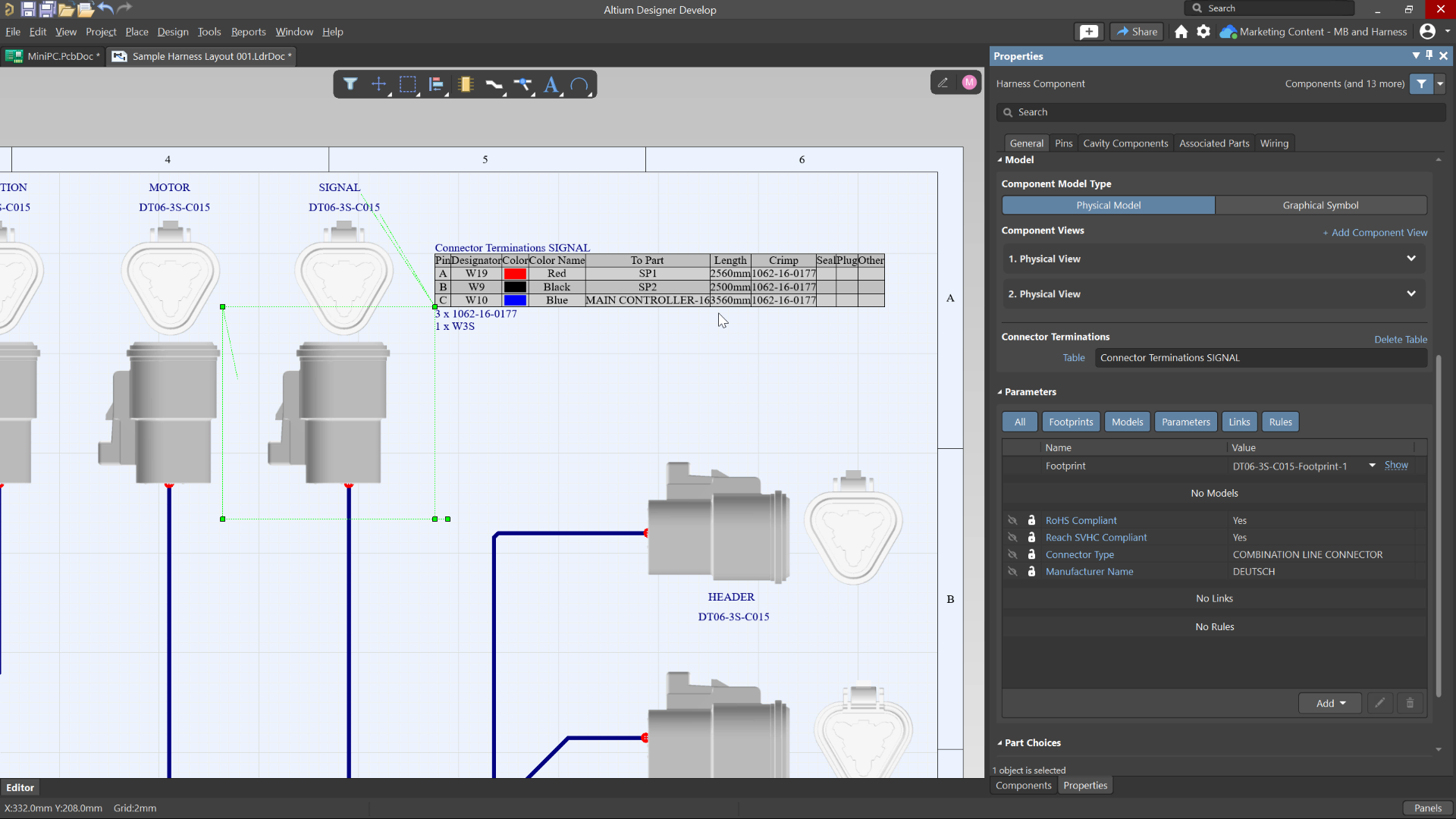
Task: Activate the text string 'A' tool
Action: (x=551, y=84)
